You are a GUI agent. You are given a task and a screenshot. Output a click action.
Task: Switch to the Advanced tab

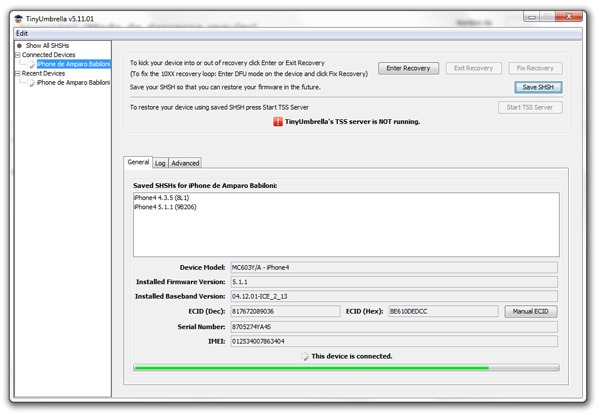point(185,163)
